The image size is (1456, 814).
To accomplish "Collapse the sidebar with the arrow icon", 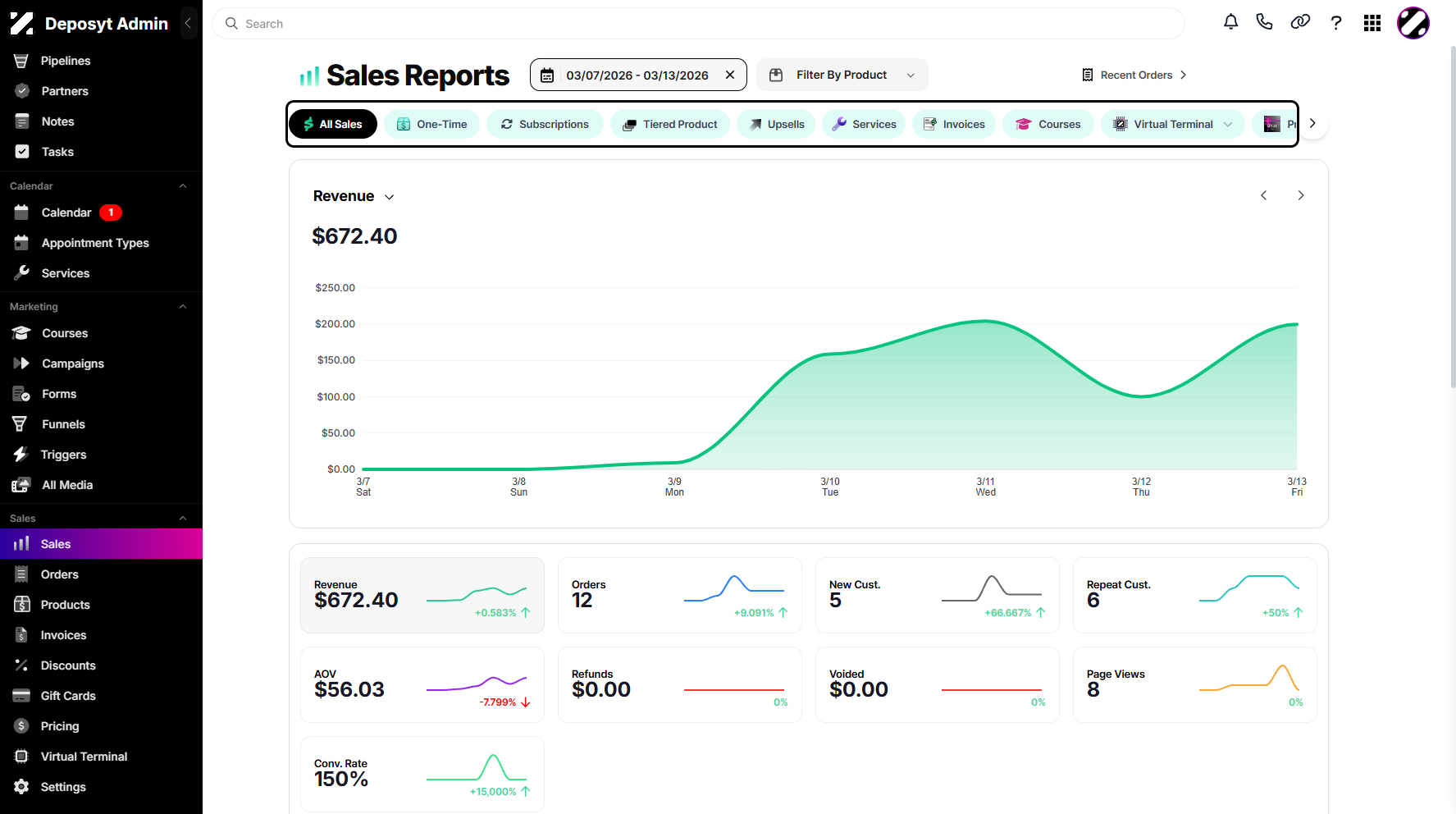I will pyautogui.click(x=188, y=23).
